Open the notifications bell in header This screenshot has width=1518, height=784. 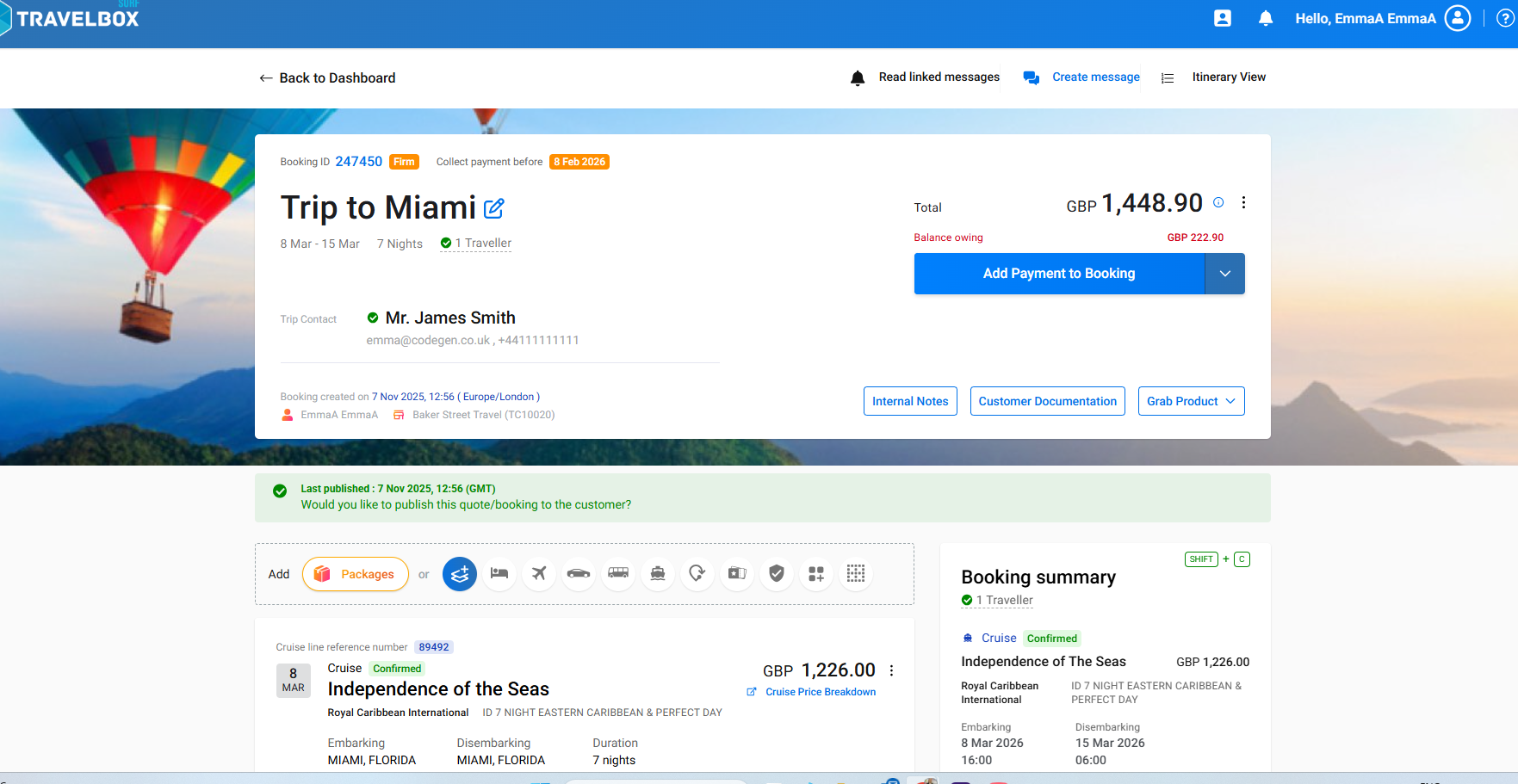point(1266,18)
